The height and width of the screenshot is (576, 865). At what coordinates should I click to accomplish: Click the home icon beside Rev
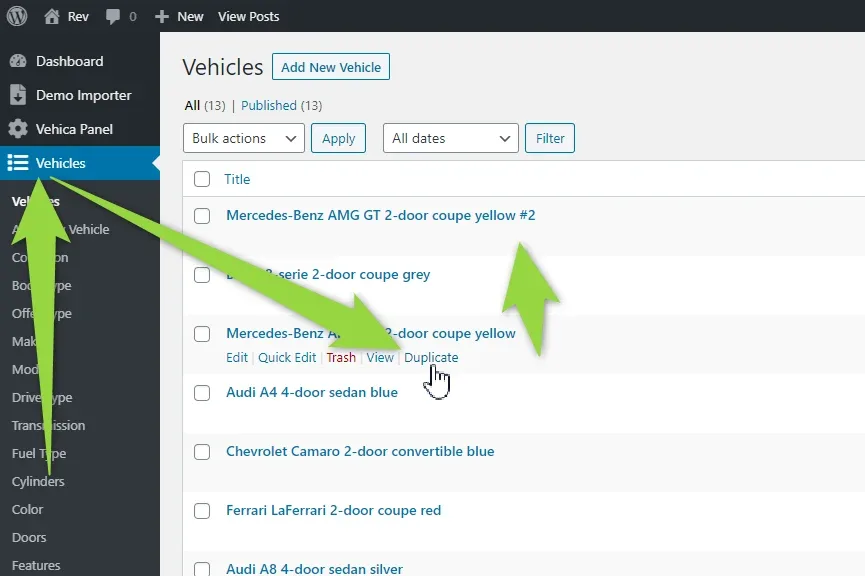[52, 17]
